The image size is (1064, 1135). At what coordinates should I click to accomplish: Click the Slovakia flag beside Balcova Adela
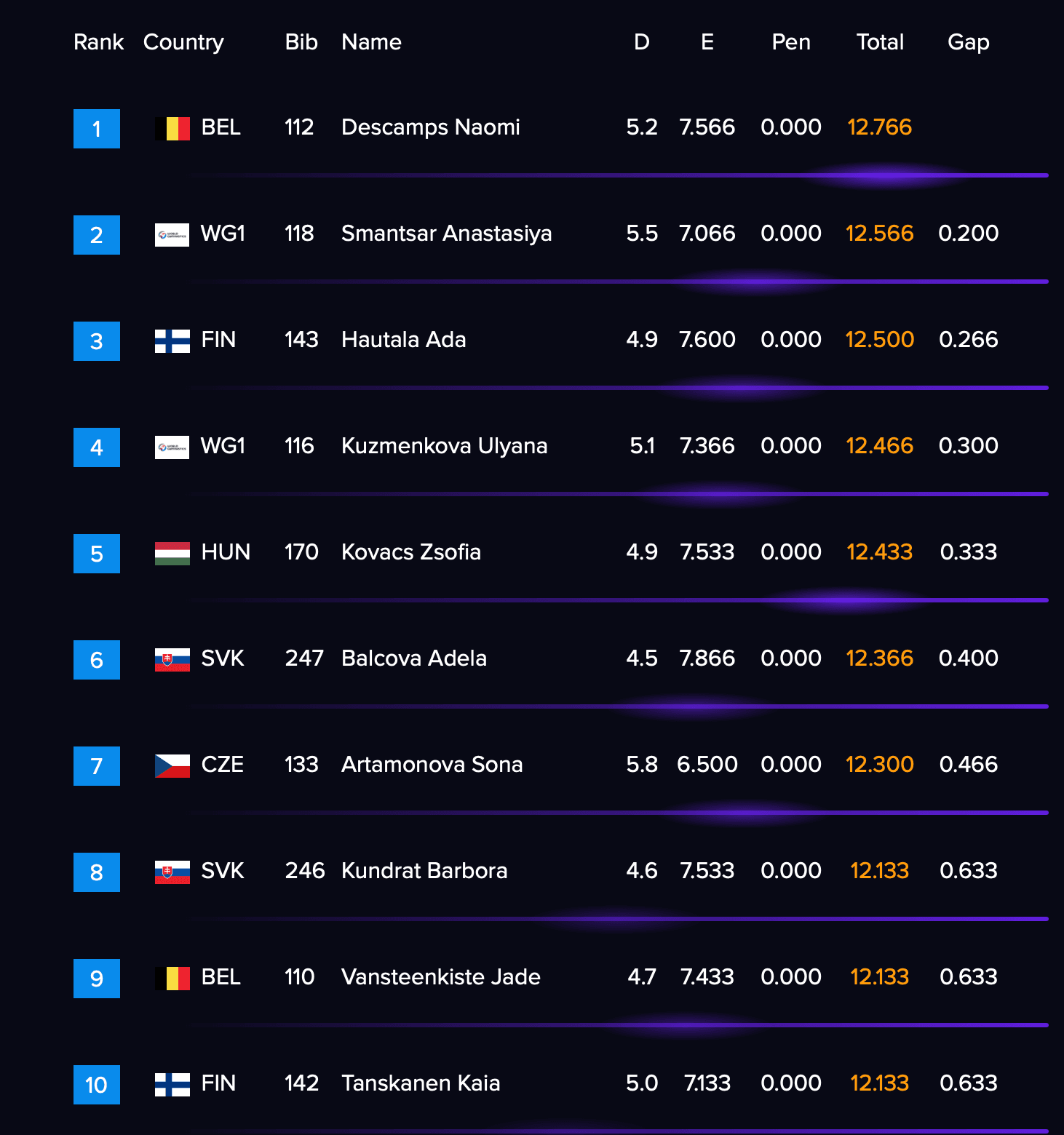pos(172,660)
